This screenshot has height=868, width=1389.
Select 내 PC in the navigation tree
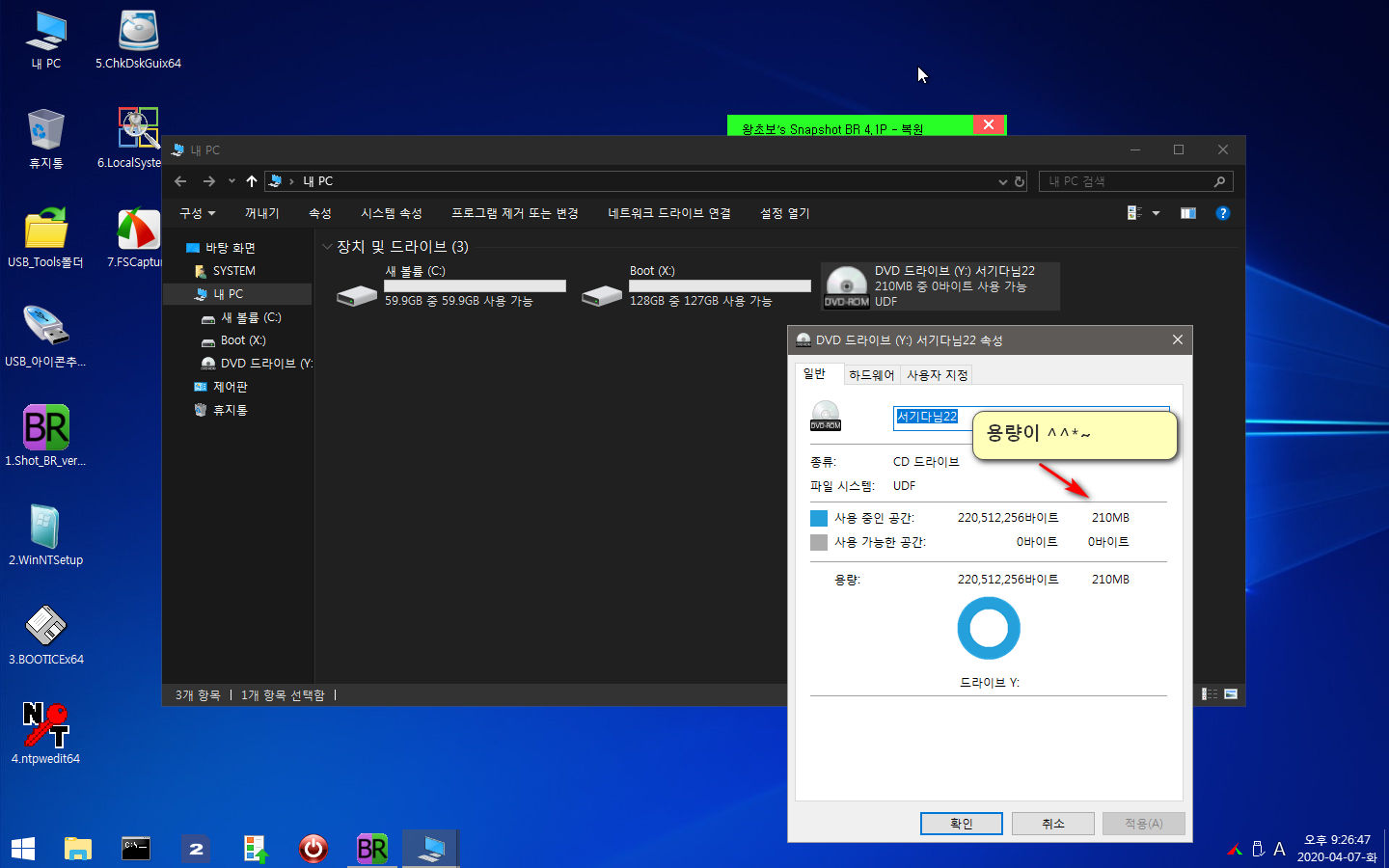(x=228, y=294)
